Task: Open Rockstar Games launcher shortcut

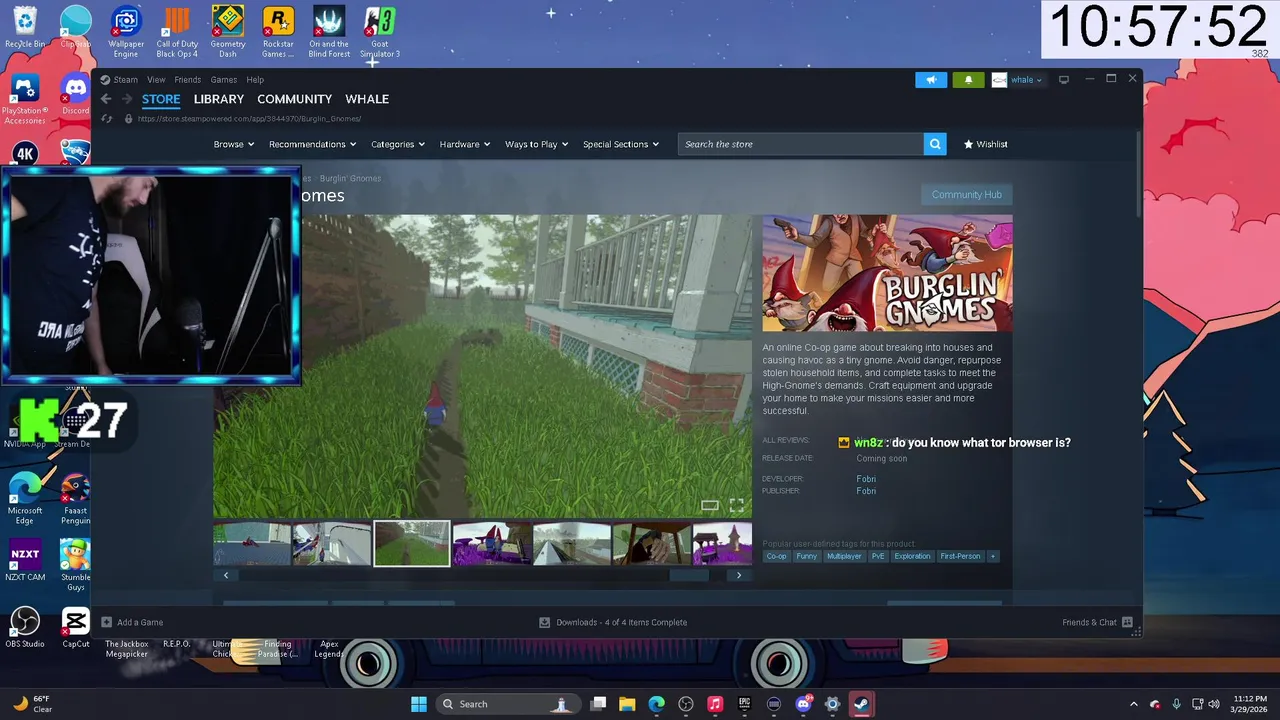Action: [x=278, y=32]
